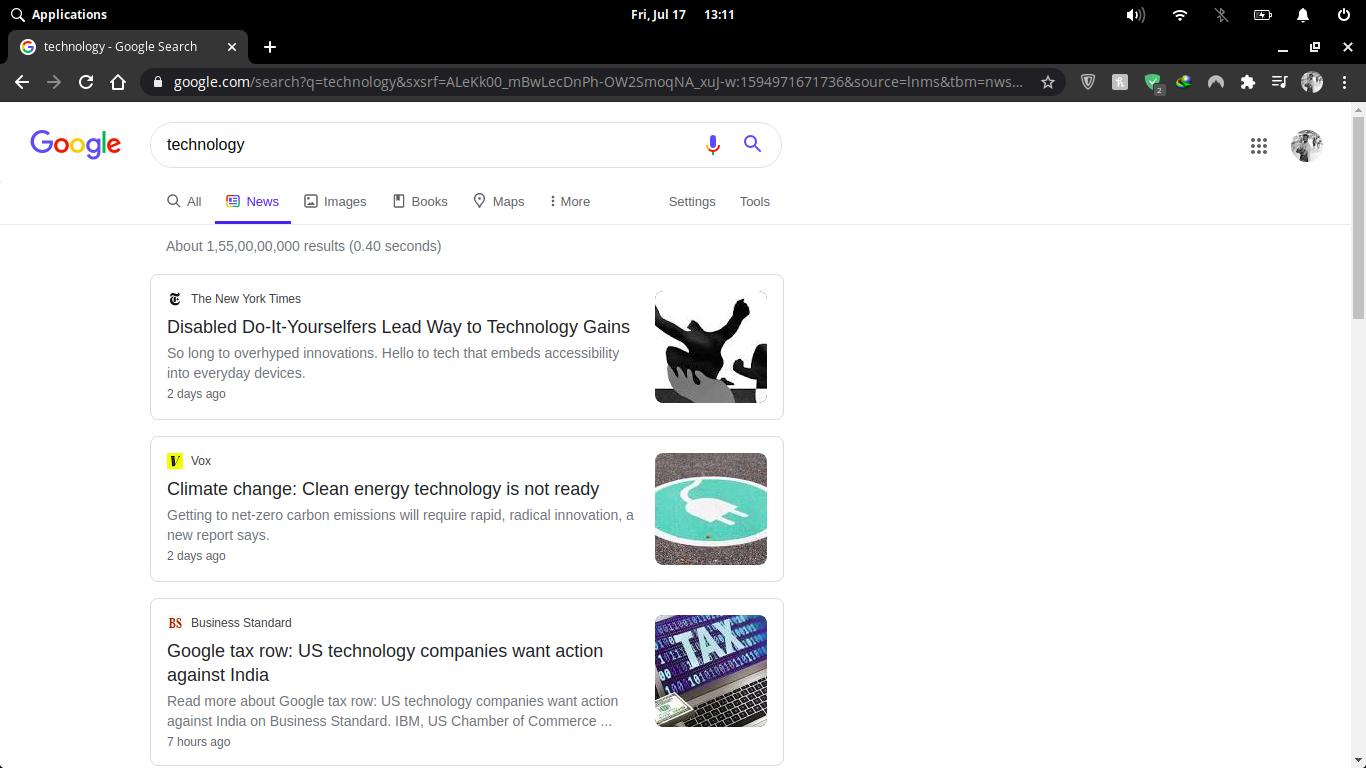This screenshot has width=1366, height=768.
Task: Open the Extensions puzzle piece menu
Action: [x=1248, y=82]
